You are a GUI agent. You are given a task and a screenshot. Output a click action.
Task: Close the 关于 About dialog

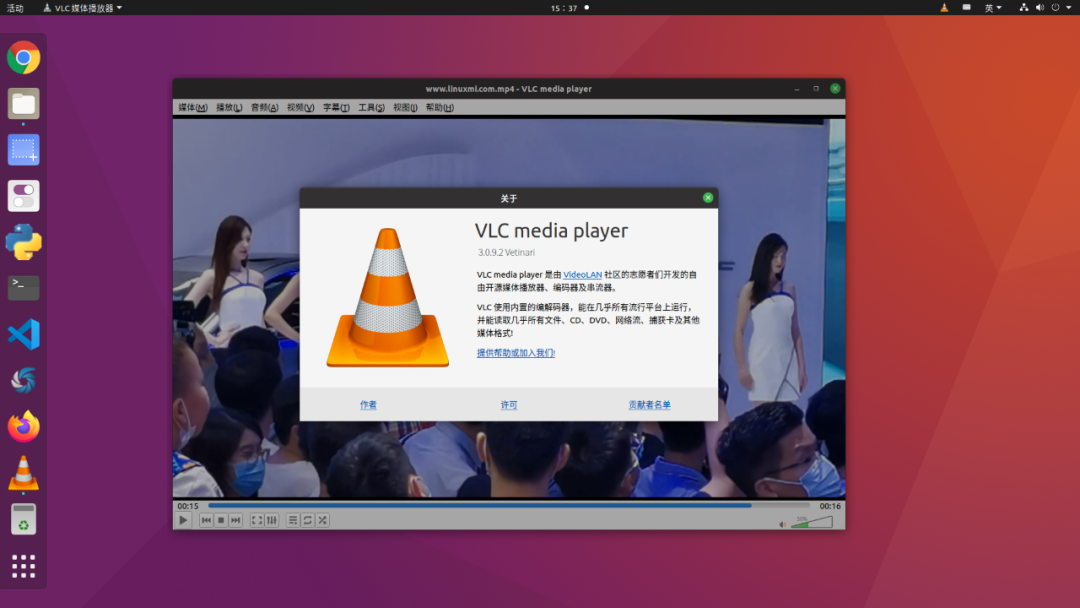(708, 198)
